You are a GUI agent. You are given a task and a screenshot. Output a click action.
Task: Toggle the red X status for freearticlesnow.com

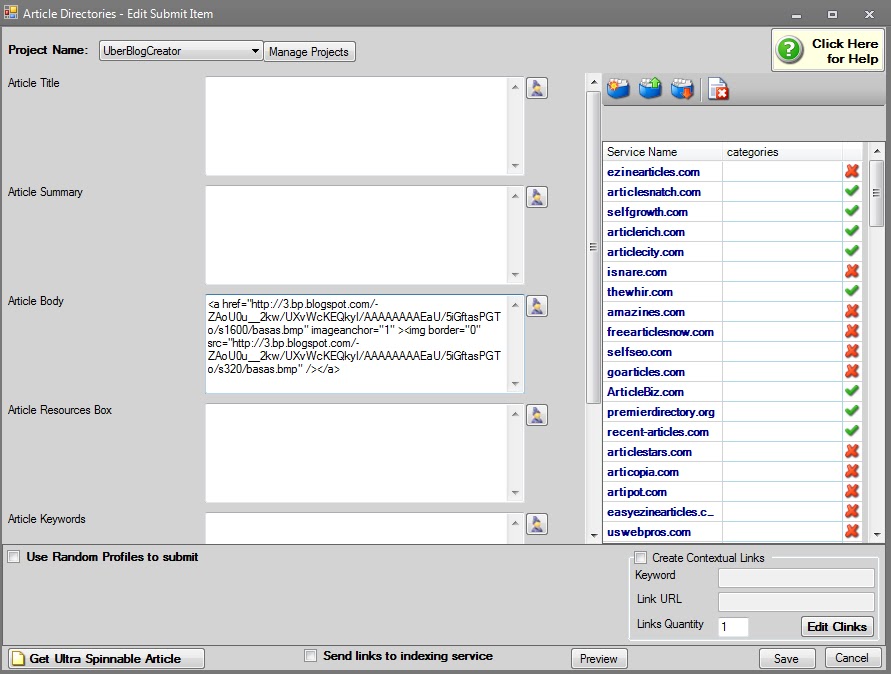852,331
